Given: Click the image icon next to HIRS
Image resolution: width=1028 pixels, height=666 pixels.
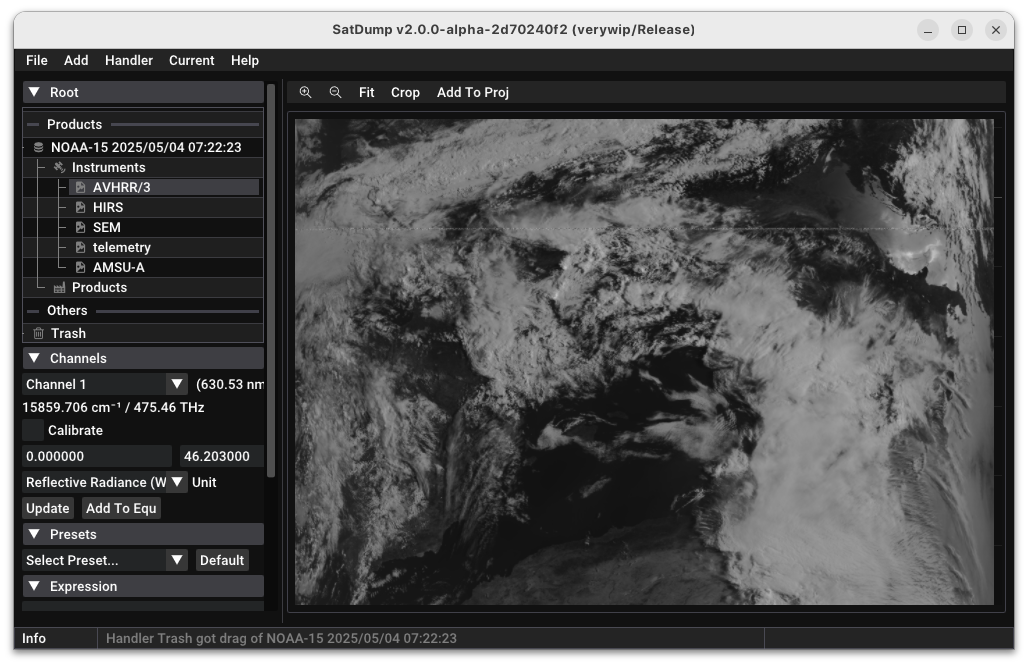Looking at the screenshot, I should tap(81, 207).
